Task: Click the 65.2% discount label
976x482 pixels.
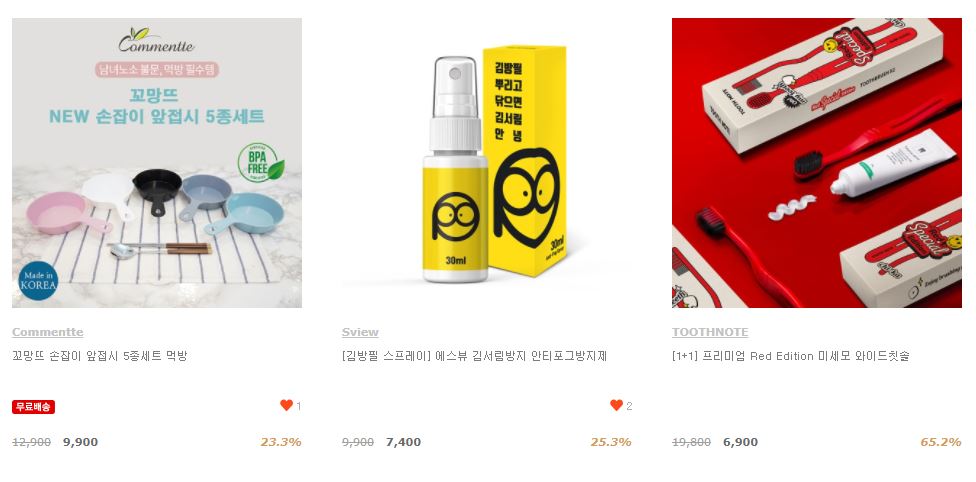Action: coord(941,442)
